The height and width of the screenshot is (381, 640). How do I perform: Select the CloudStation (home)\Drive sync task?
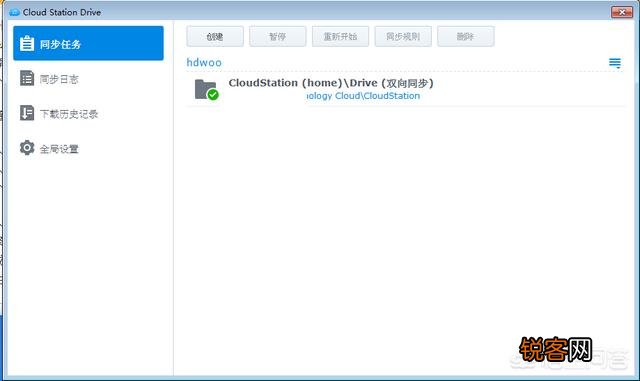pos(405,89)
